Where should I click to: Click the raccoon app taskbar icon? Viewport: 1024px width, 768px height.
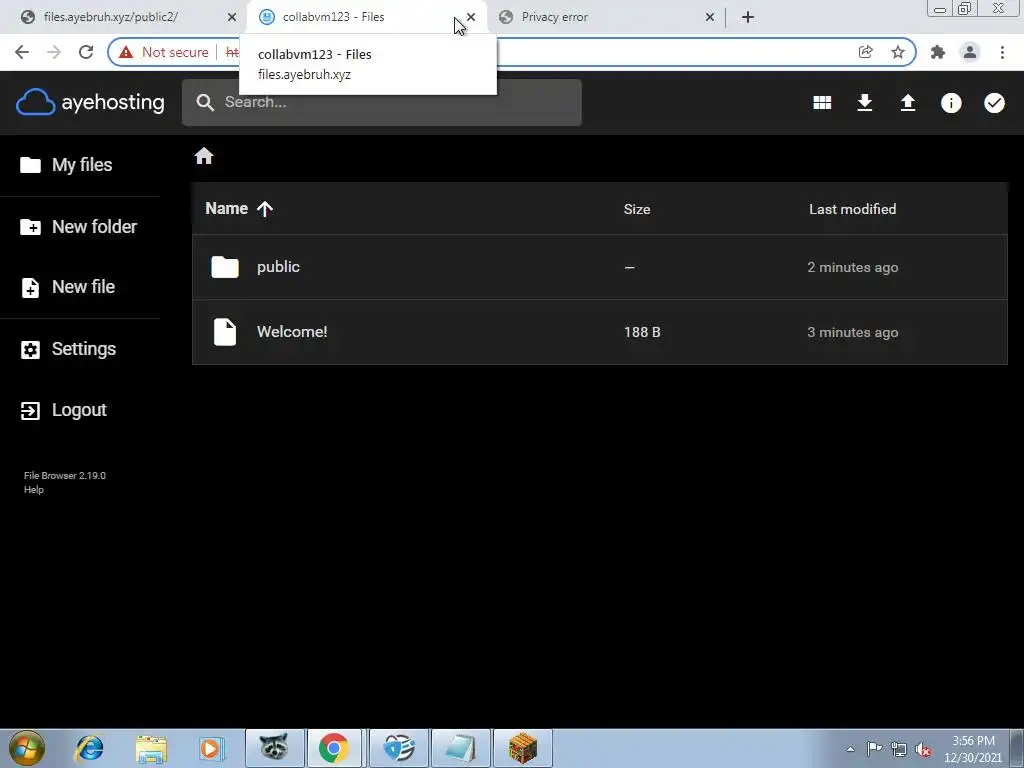click(x=274, y=748)
